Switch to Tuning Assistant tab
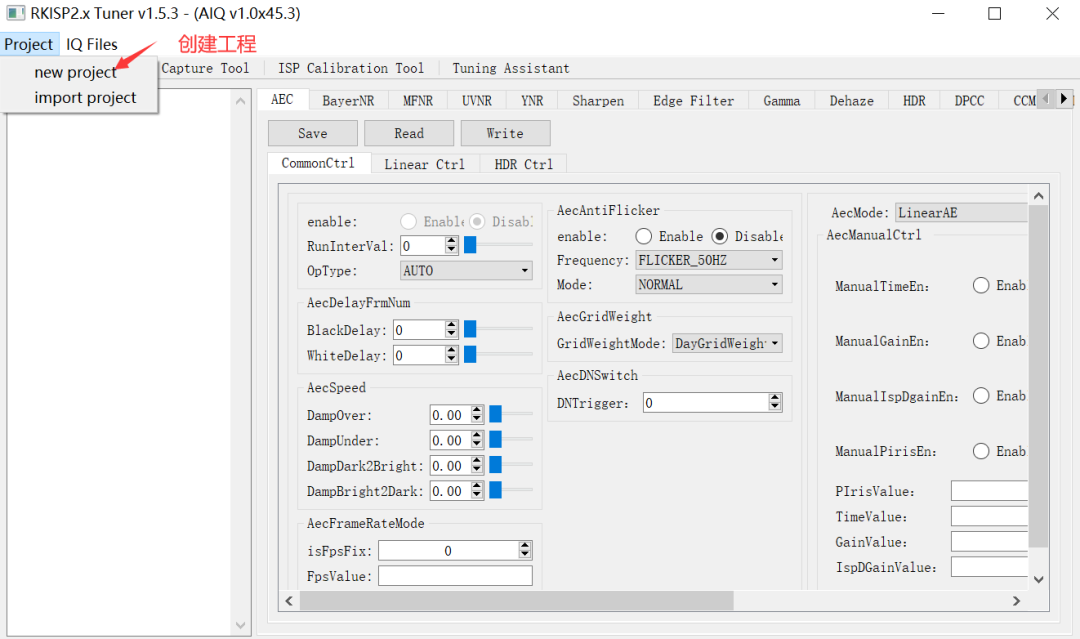 [510, 68]
